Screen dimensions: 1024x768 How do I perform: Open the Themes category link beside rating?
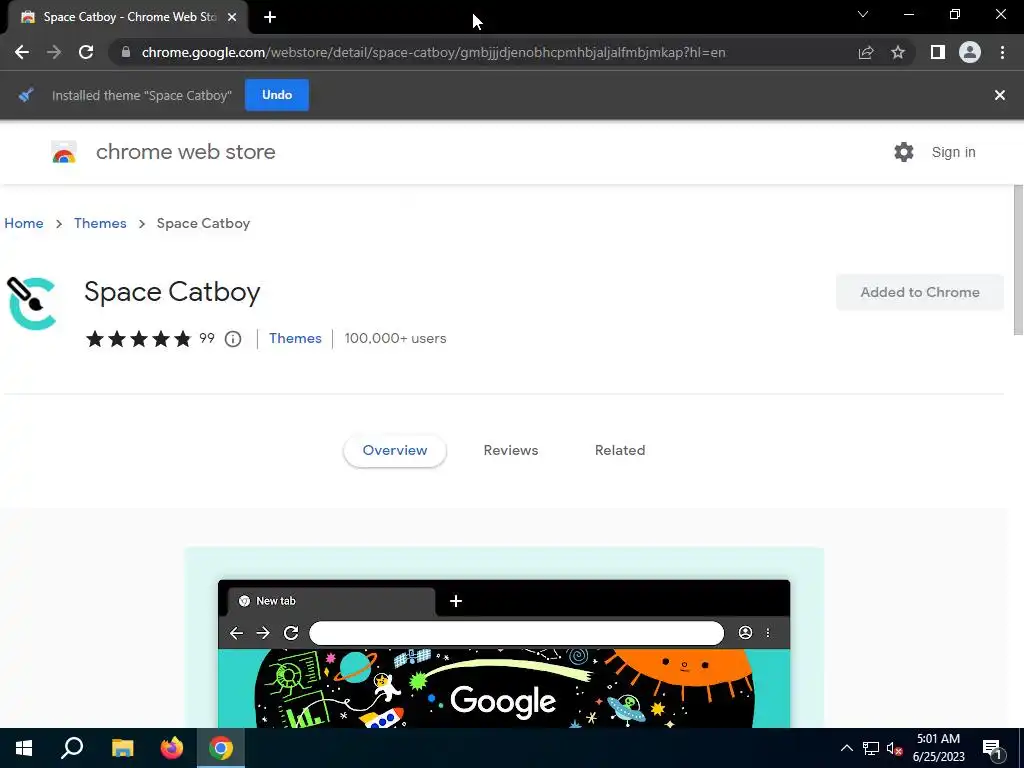click(x=295, y=338)
